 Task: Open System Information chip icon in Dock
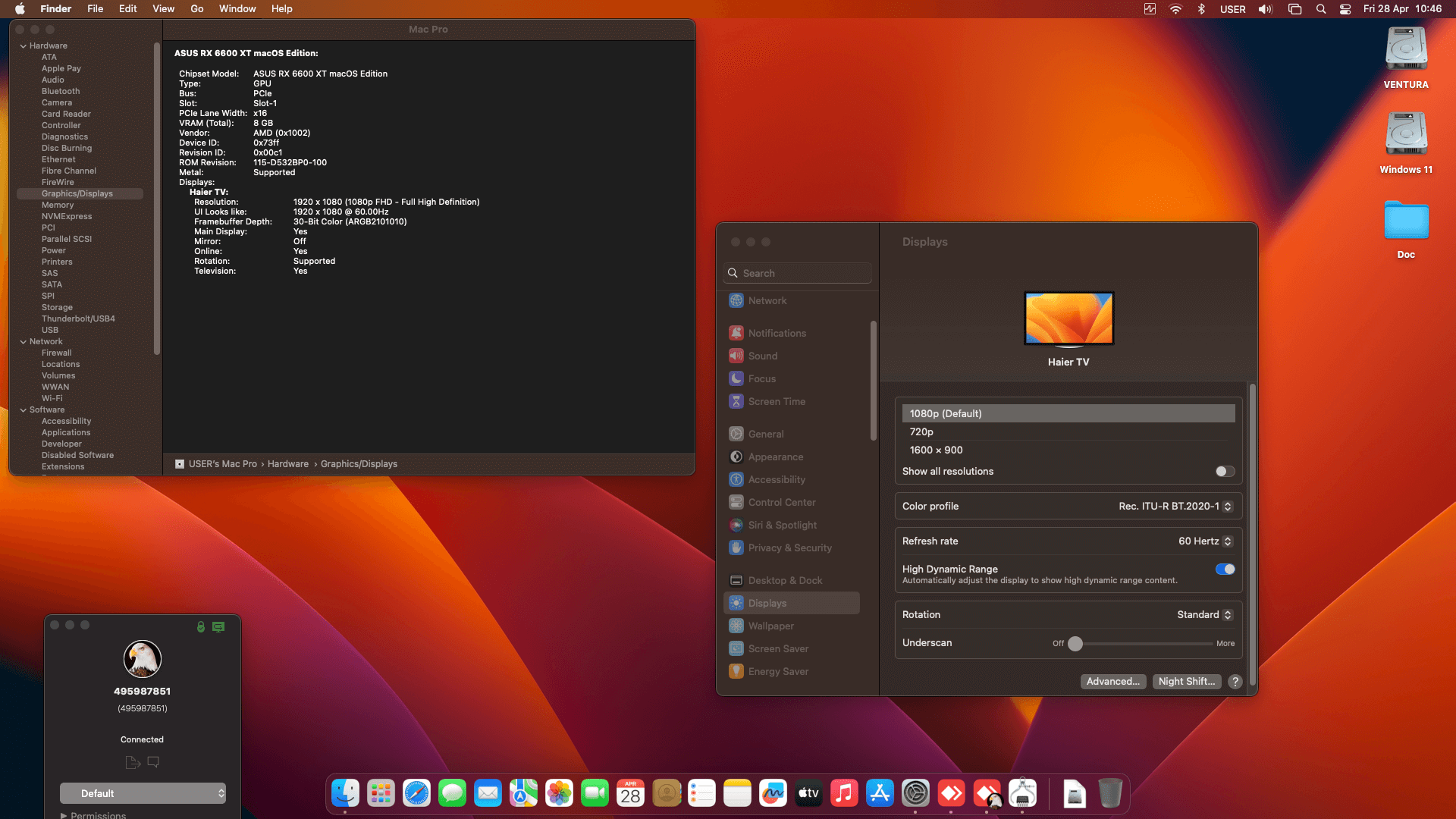pyautogui.click(x=1023, y=793)
